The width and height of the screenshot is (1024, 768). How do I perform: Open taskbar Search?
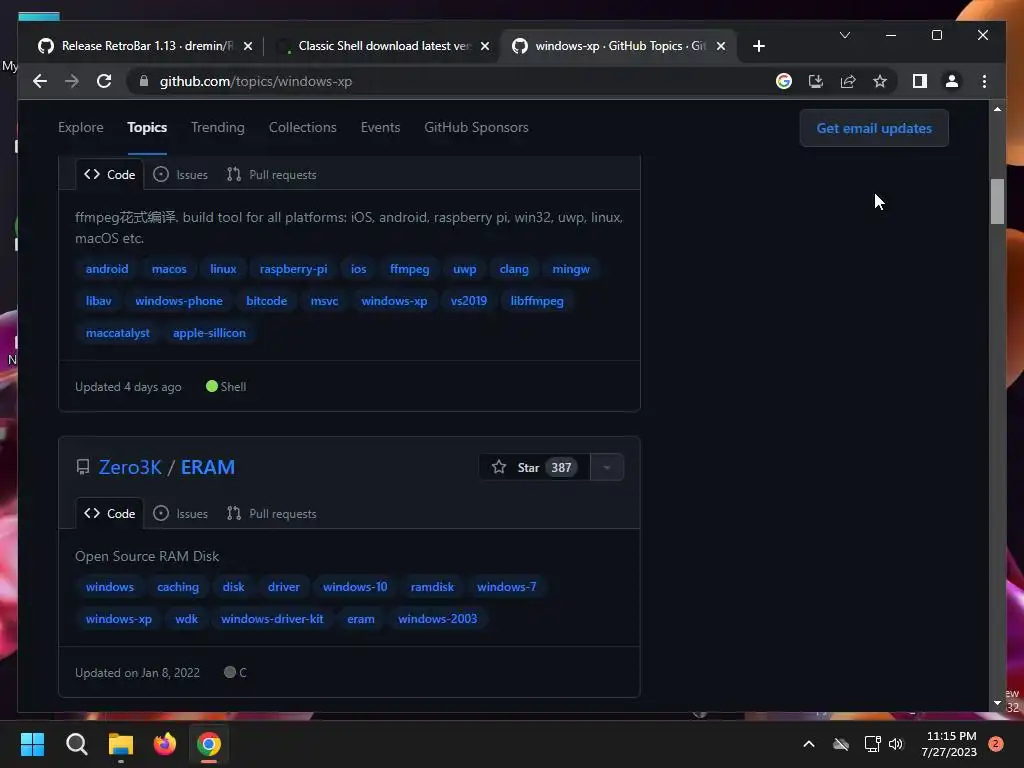click(x=76, y=744)
